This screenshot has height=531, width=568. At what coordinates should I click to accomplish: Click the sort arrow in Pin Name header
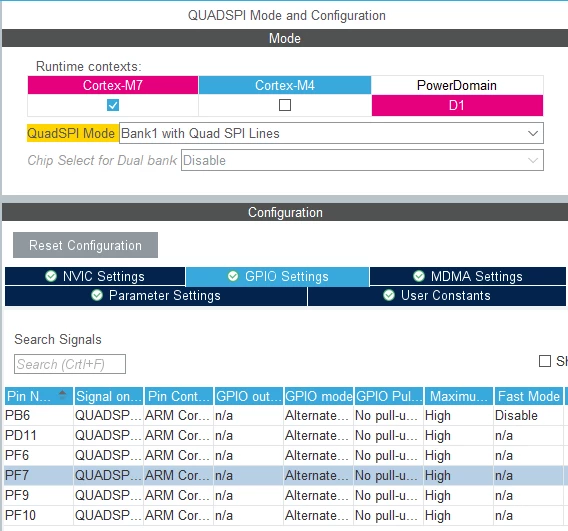click(x=63, y=394)
